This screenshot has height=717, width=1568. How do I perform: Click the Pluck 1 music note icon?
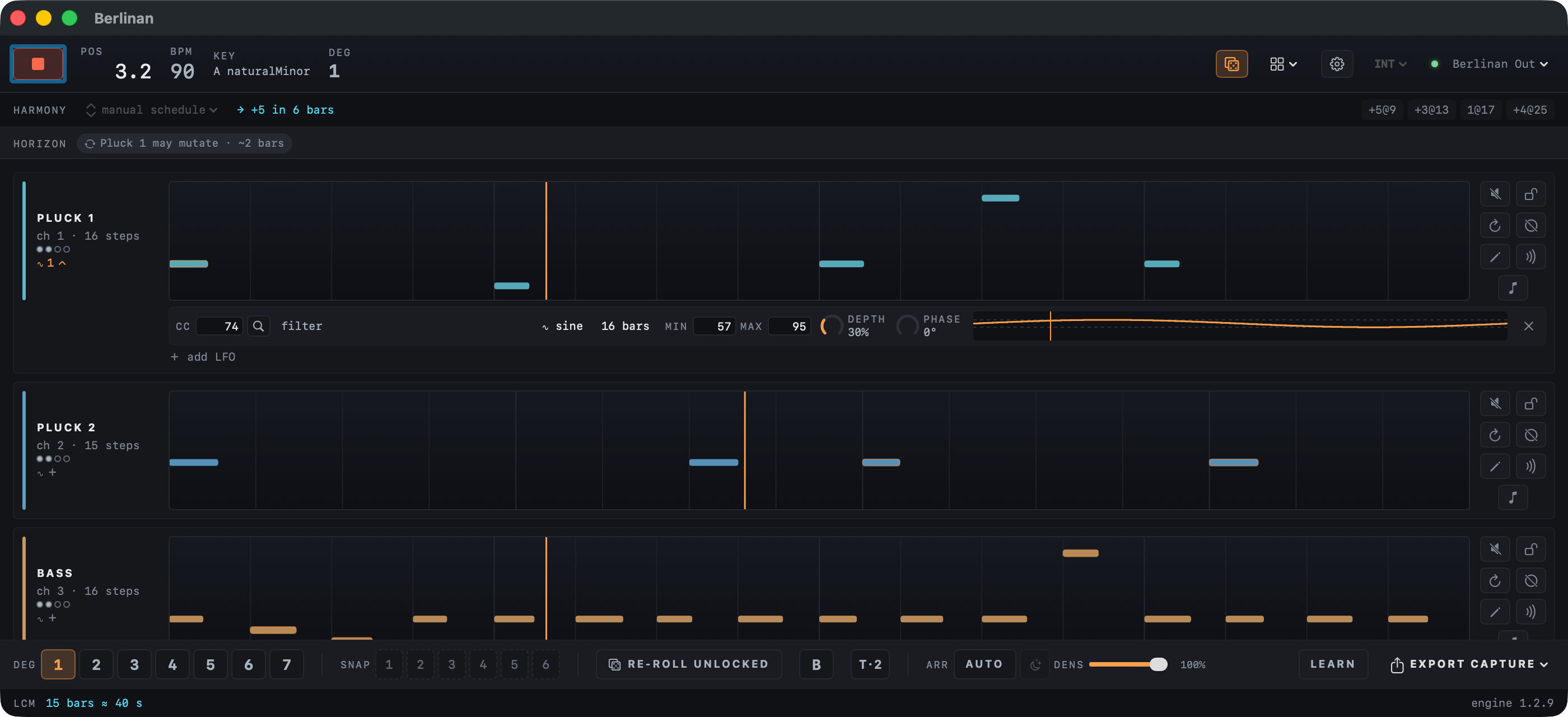tap(1513, 288)
